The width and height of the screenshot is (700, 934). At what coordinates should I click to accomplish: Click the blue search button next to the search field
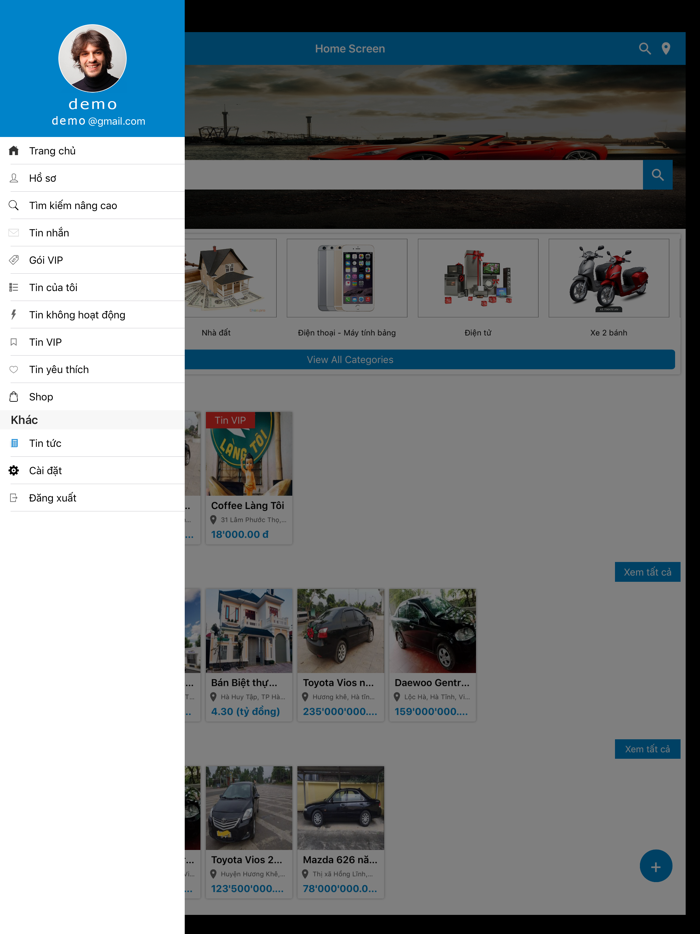[x=658, y=175]
